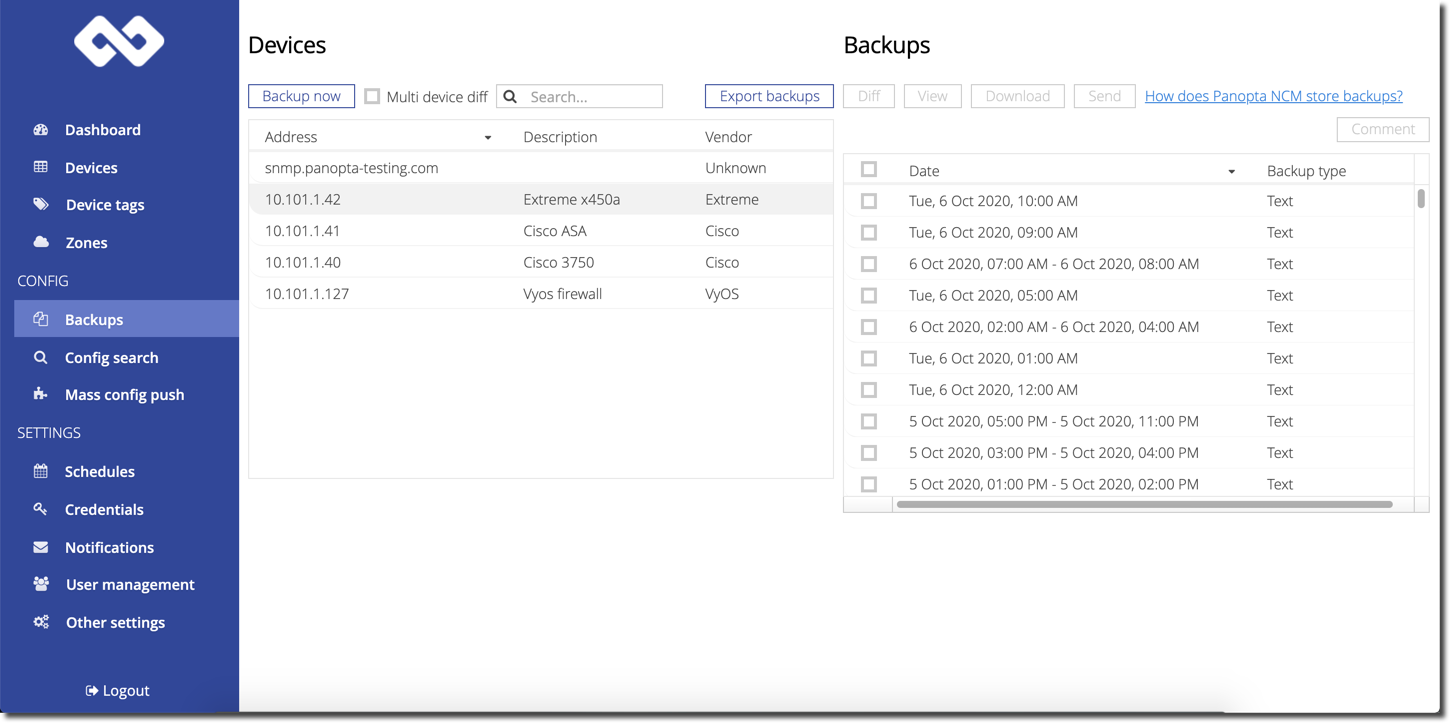This screenshot has width=1450, height=723.
Task: Log out via the Logout link
Action: click(x=118, y=691)
